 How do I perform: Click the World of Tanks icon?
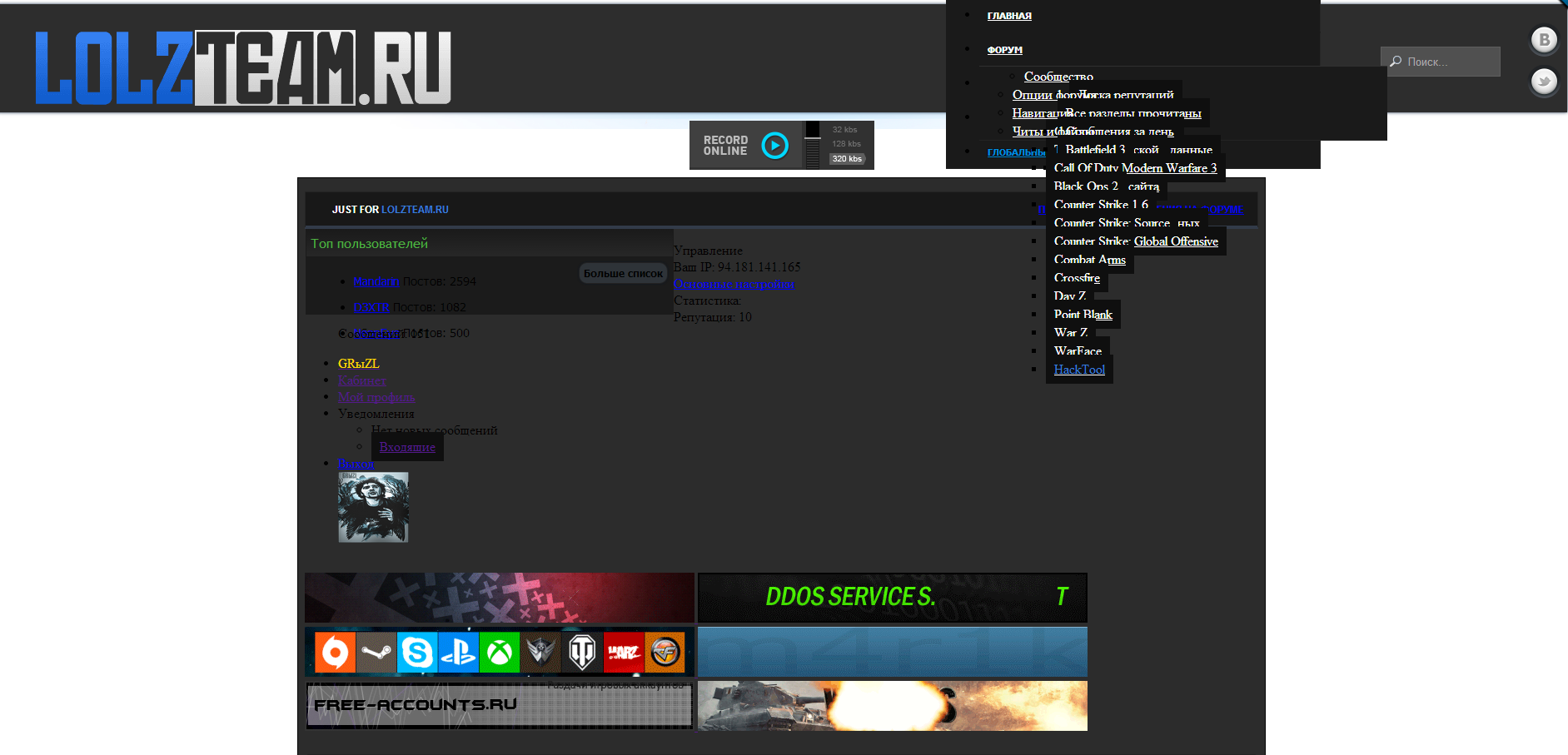[582, 653]
